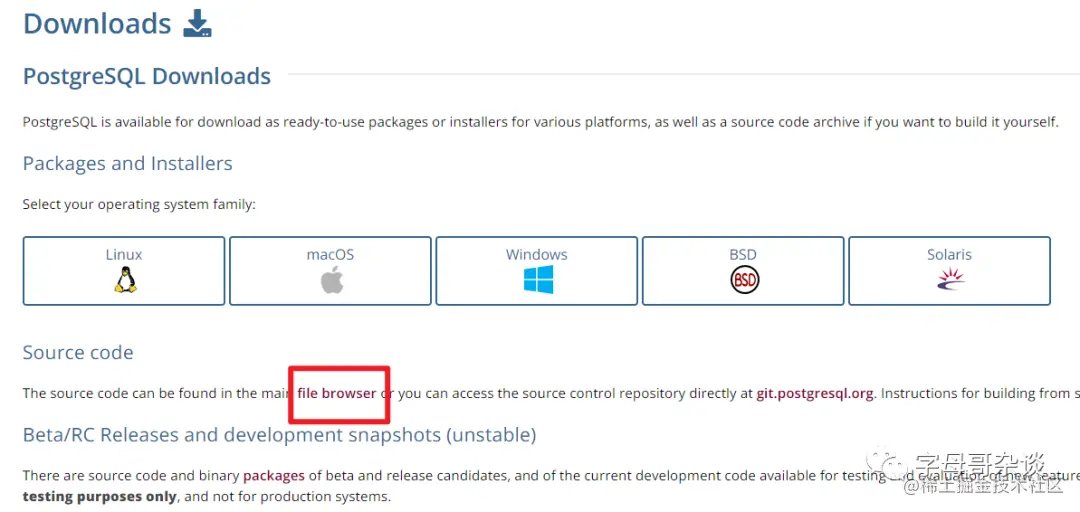Click the Solaris label text
Image resolution: width=1080 pixels, height=512 pixels.
[x=949, y=254]
